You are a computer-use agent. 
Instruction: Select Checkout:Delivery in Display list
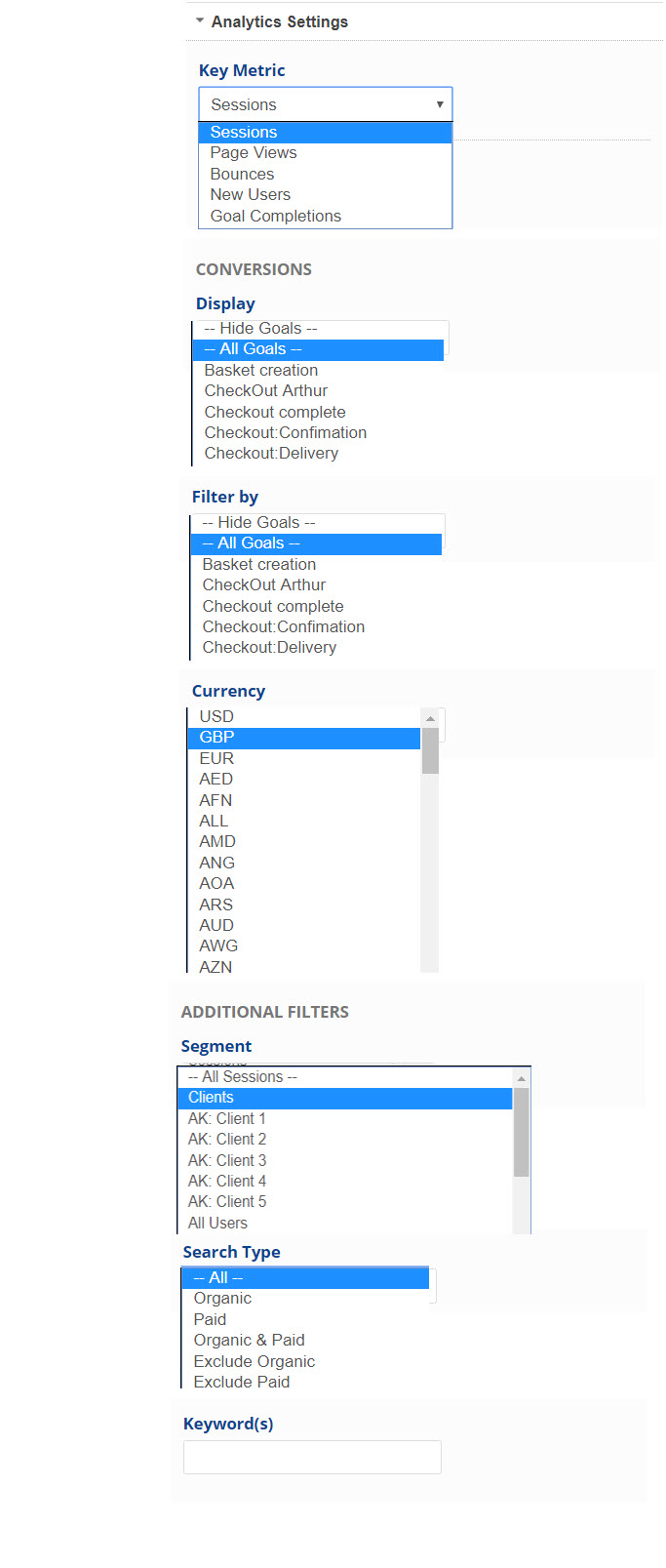pos(271,454)
